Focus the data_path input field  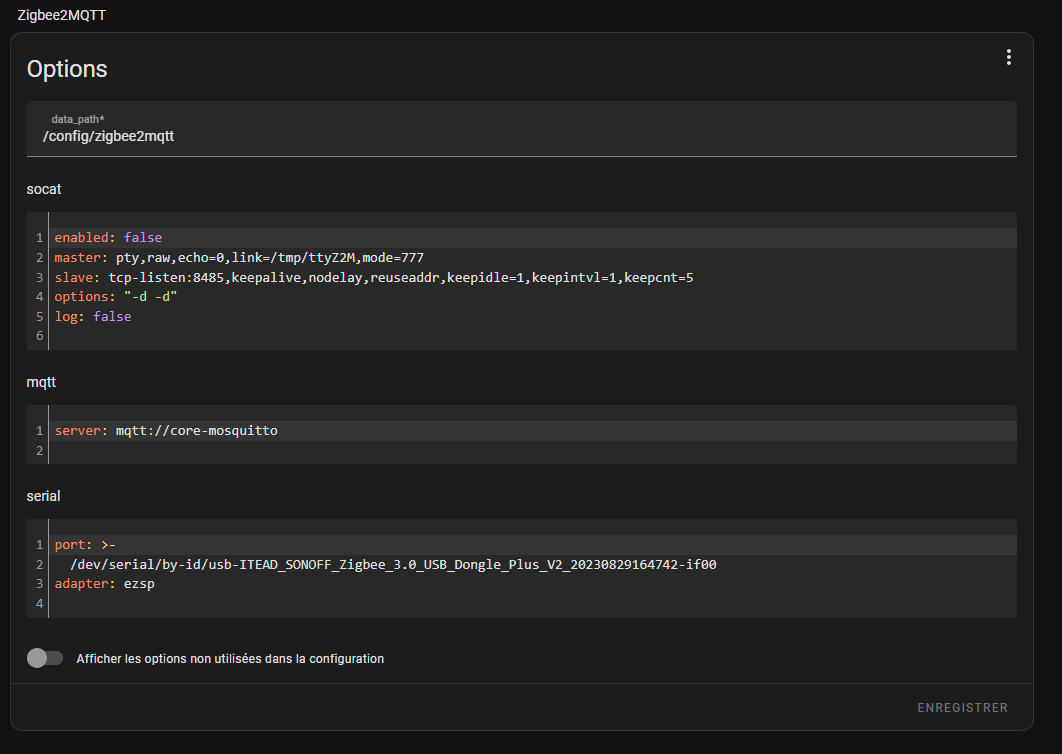520,136
